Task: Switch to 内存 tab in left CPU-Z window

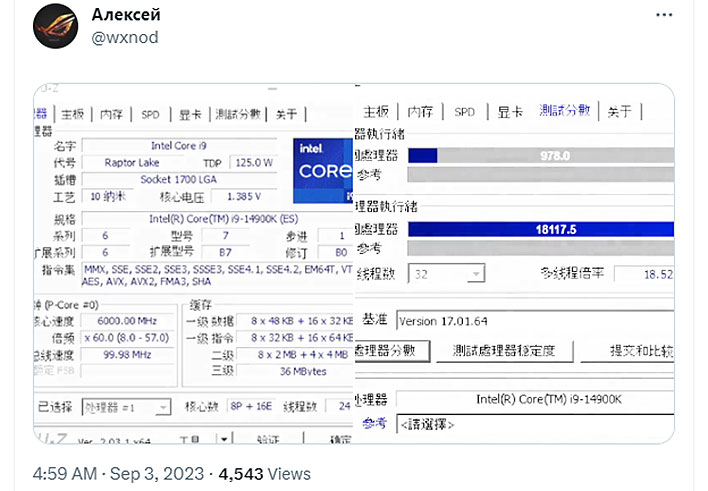Action: pyautogui.click(x=111, y=114)
